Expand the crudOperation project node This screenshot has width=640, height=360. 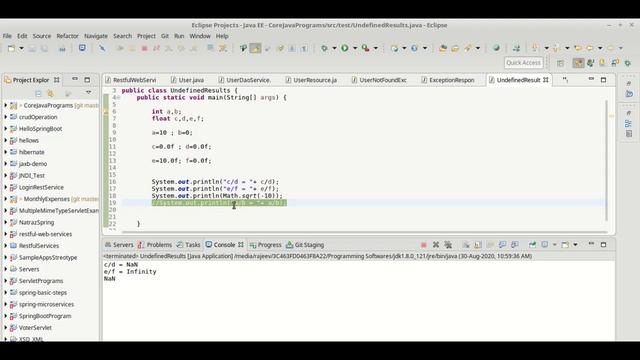point(6,117)
